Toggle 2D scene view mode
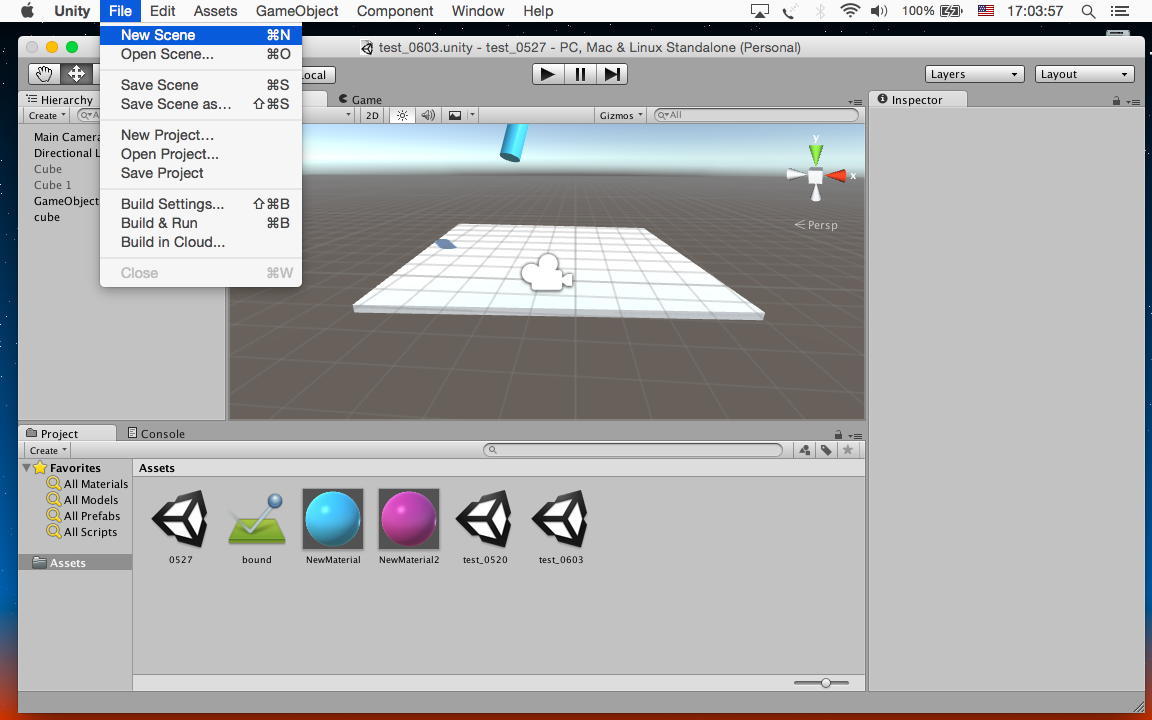1152x720 pixels. 372,115
